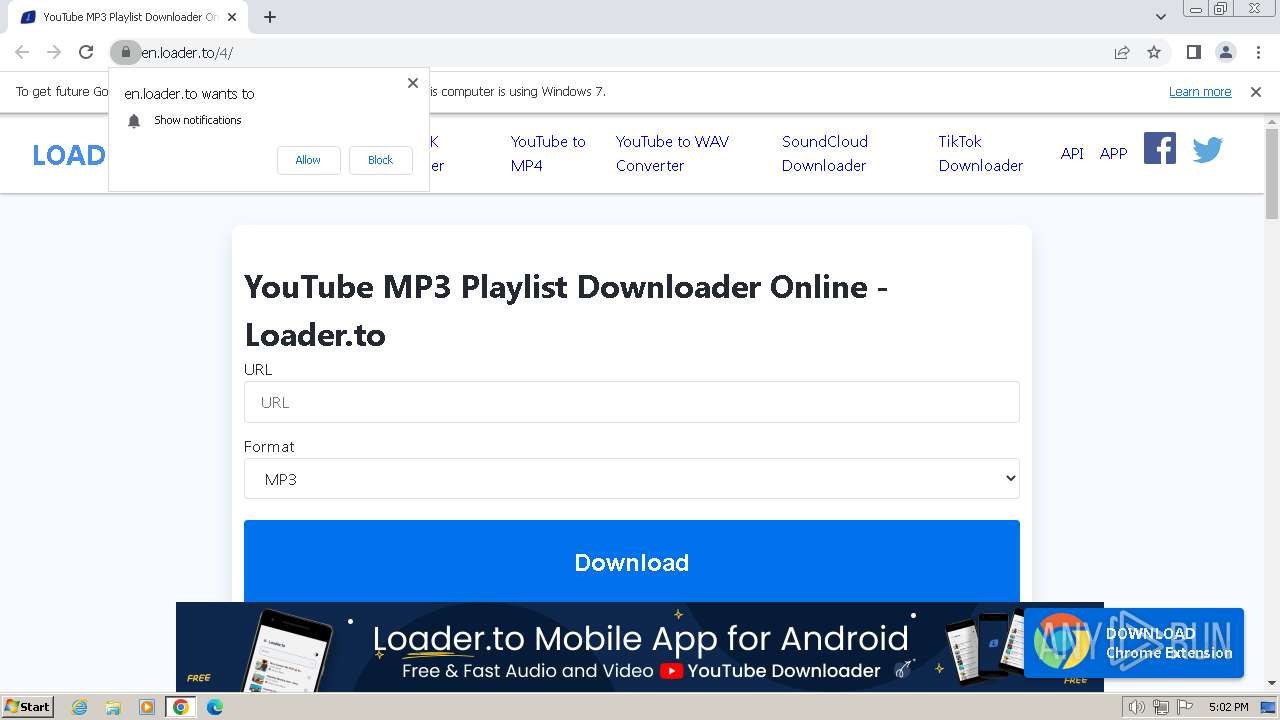1280x720 pixels.
Task: Click the blue Download button
Action: click(632, 562)
